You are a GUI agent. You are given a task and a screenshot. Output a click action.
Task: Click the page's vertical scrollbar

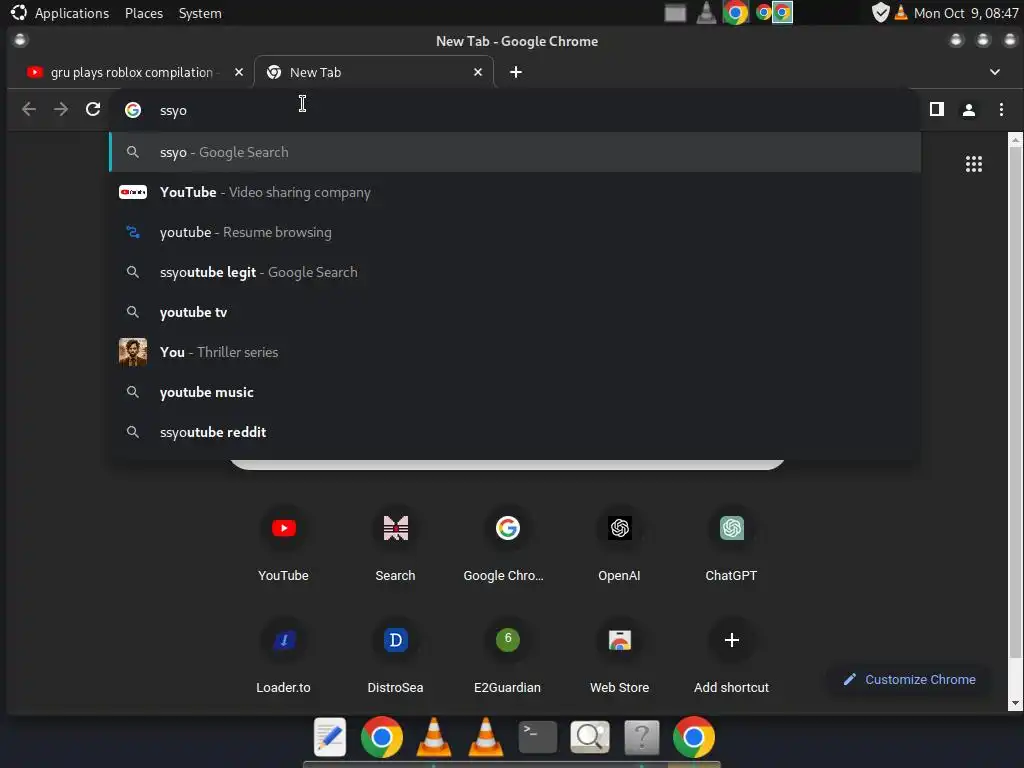click(1015, 402)
